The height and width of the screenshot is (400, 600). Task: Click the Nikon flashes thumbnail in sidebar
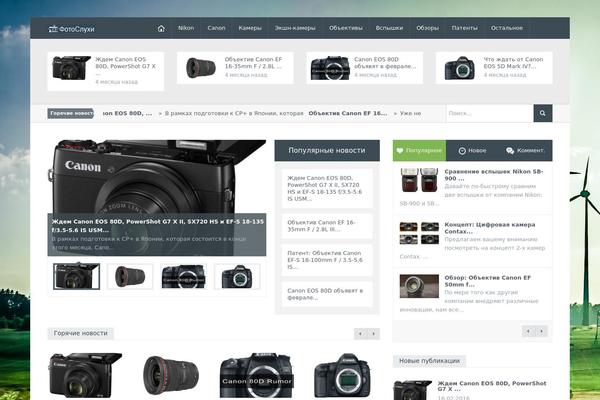click(419, 180)
